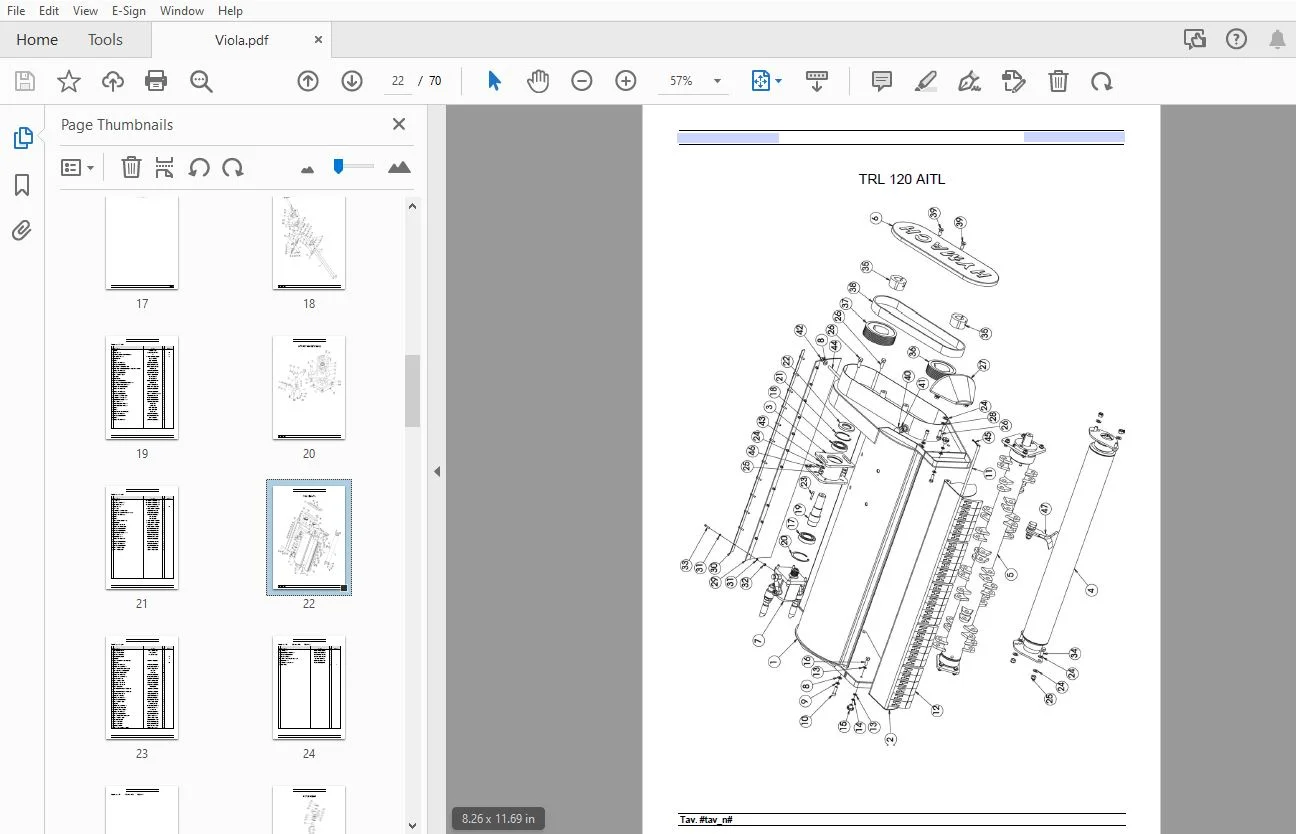Reduce the thumbnail size with the small mountain icon

[307, 169]
